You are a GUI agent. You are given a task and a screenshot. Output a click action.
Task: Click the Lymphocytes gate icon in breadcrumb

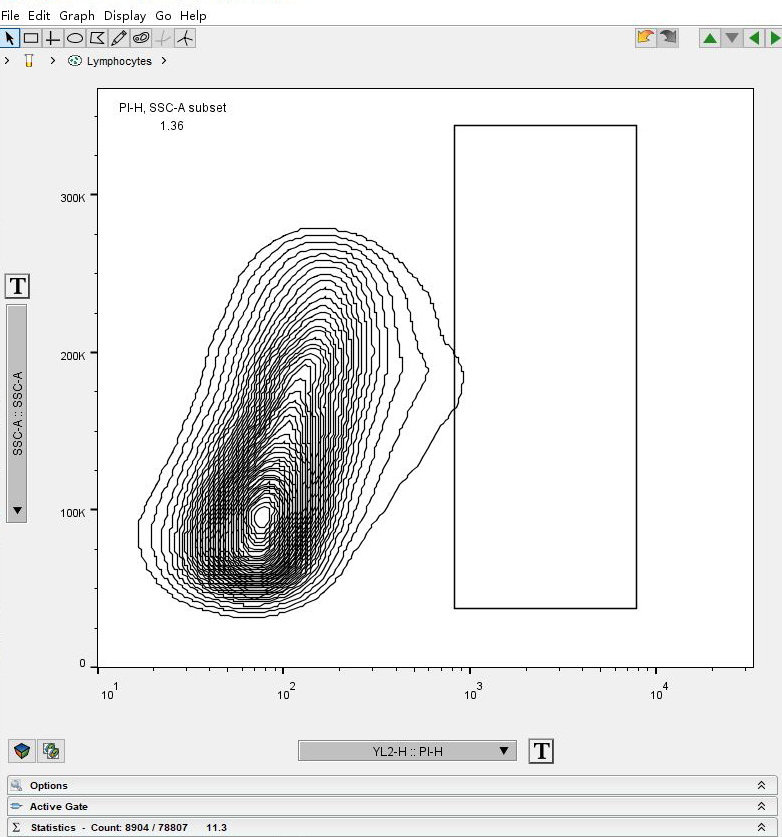(75, 61)
